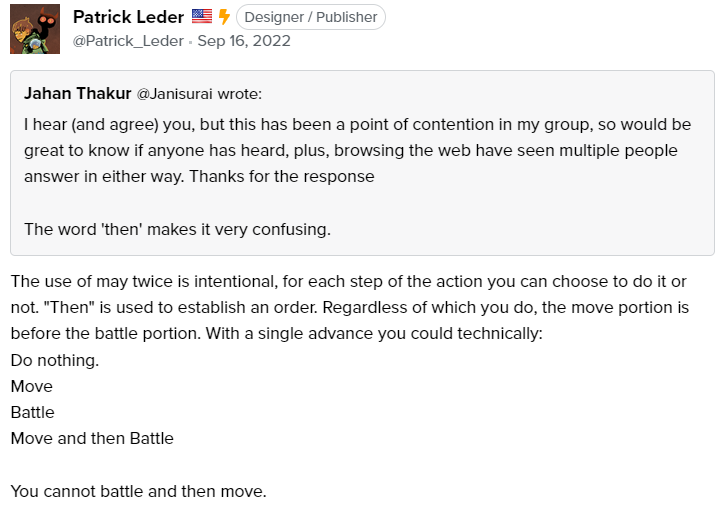This screenshot has width=723, height=514.
Task: Click Jahan Thakur's name in the quote
Action: (77, 94)
